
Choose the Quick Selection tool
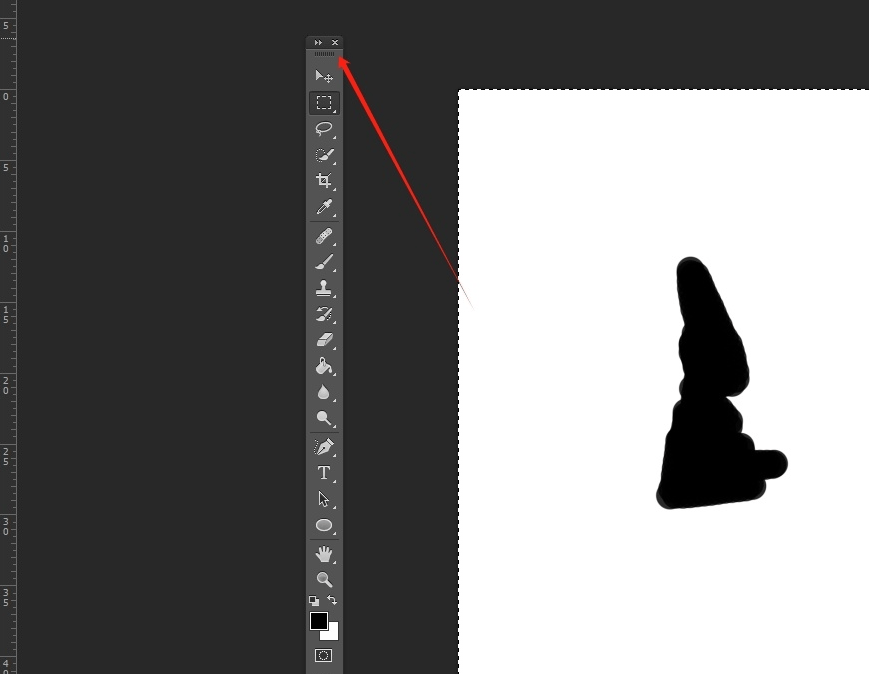tap(324, 155)
